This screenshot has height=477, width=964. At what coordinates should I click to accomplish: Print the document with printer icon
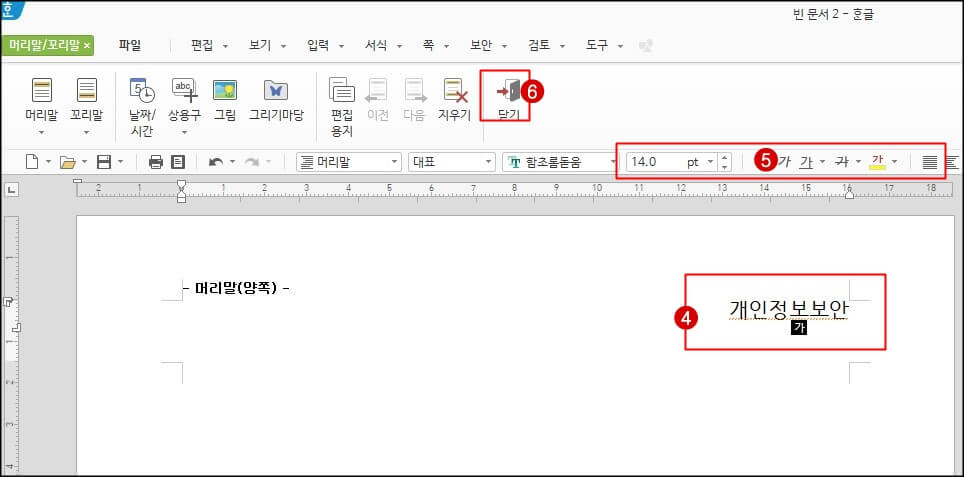156,162
